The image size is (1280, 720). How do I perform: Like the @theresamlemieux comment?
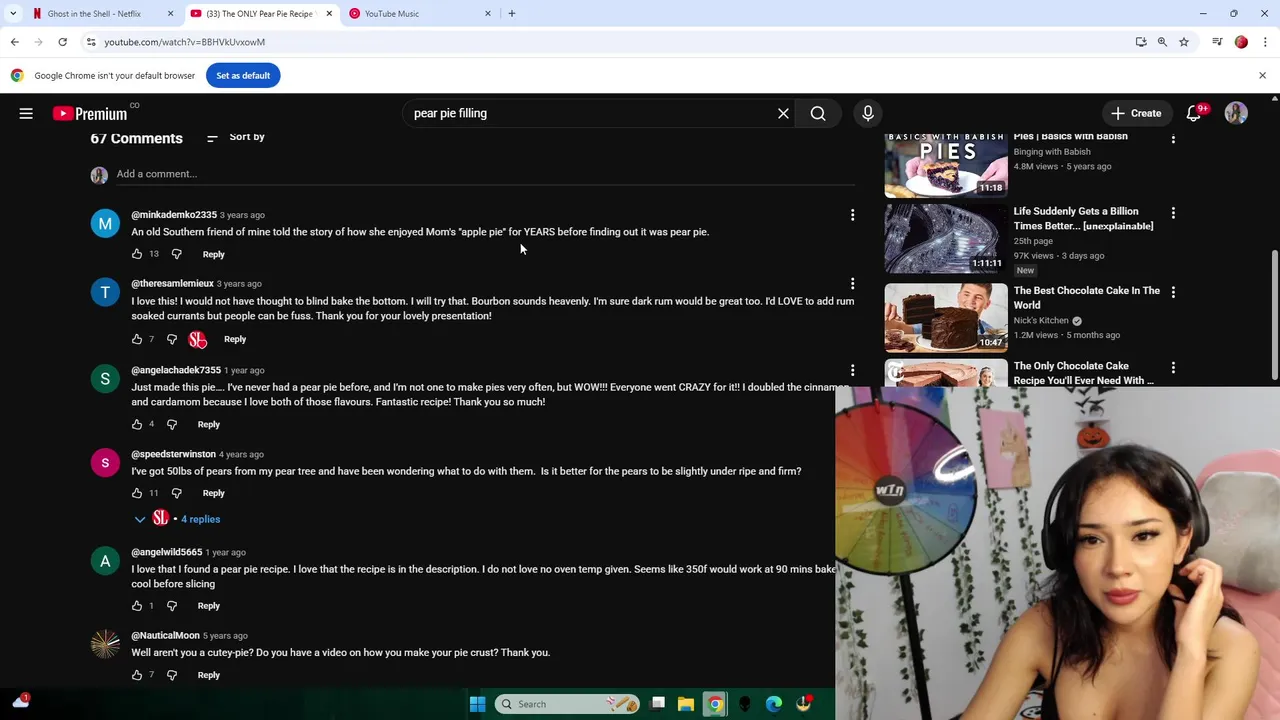point(137,339)
